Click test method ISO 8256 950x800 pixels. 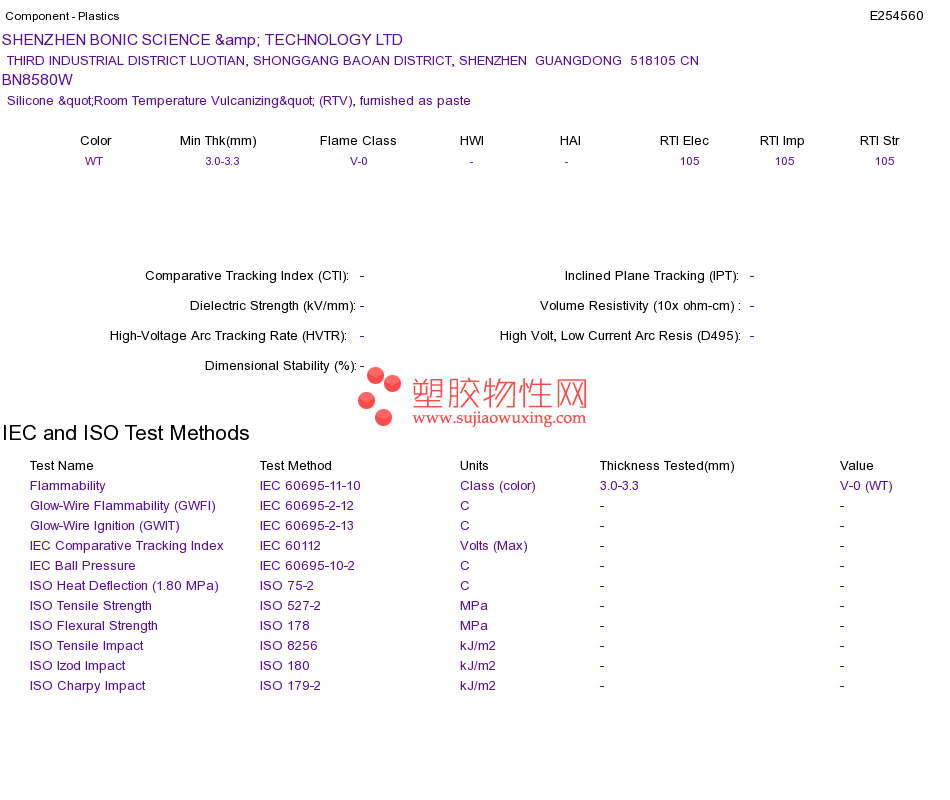point(288,646)
